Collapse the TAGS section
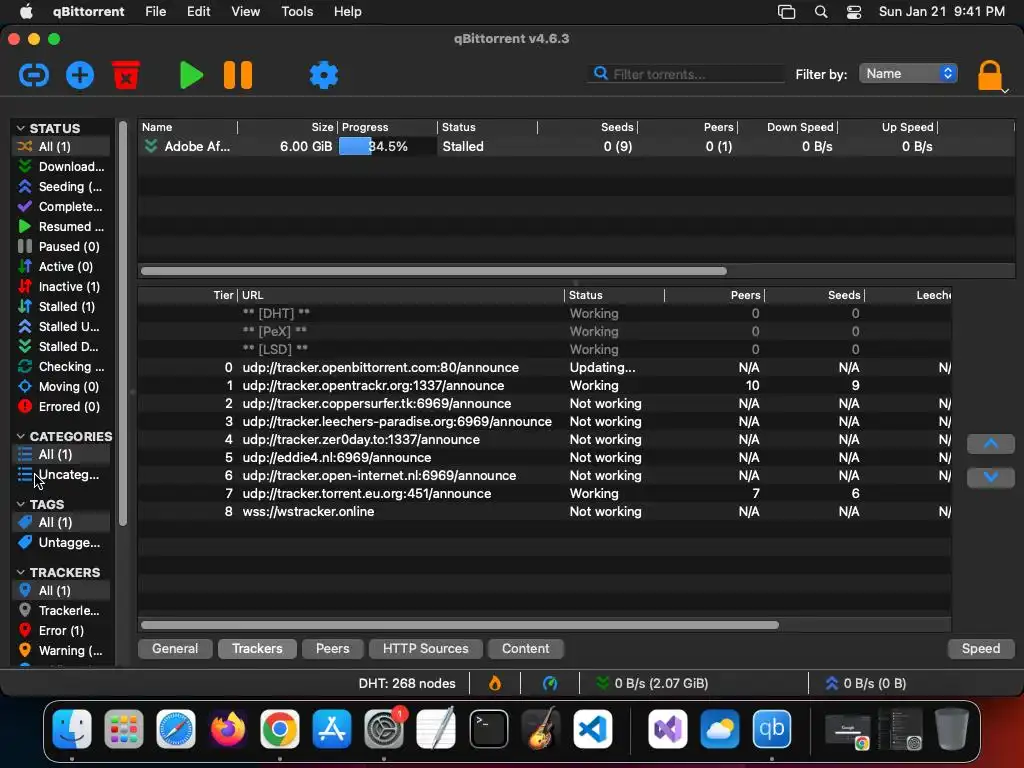Image resolution: width=1024 pixels, height=768 pixels. (x=20, y=504)
